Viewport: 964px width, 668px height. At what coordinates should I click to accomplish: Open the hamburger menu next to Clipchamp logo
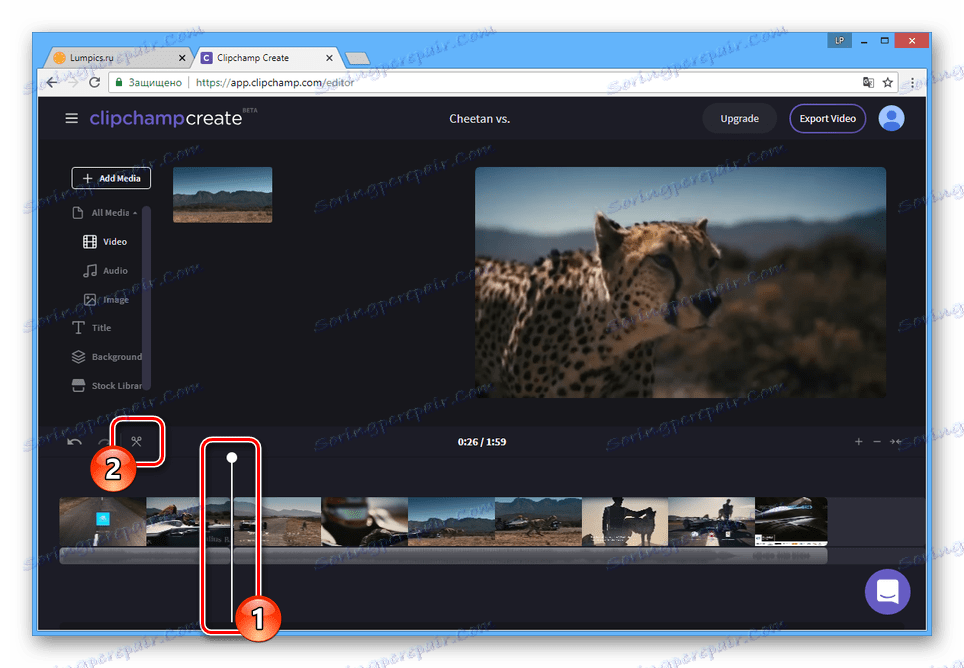[71, 117]
